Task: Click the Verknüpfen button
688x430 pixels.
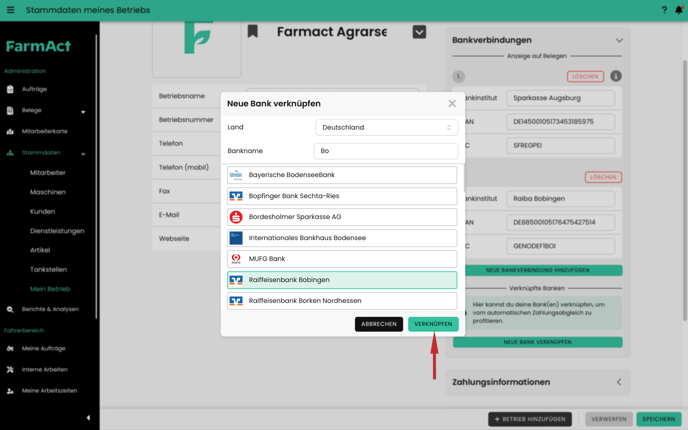Action: [x=433, y=324]
